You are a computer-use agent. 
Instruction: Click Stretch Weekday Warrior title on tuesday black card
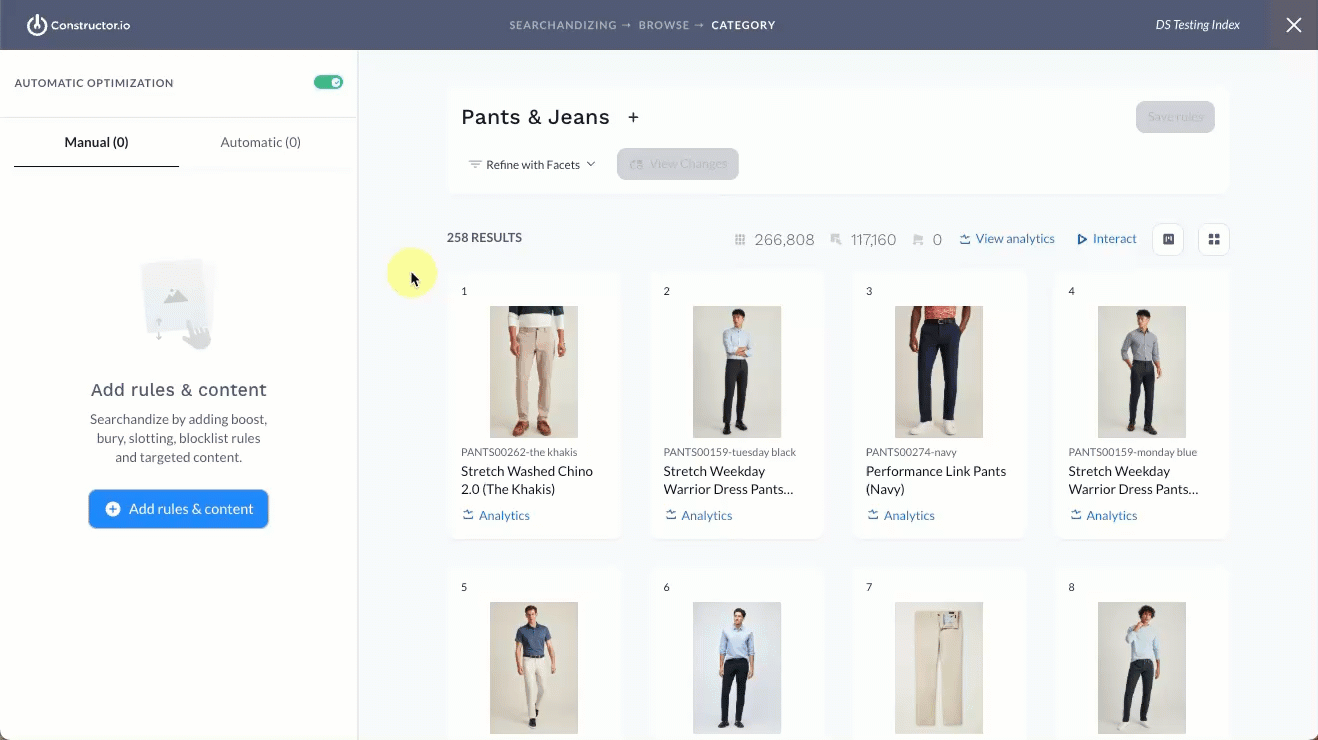728,480
